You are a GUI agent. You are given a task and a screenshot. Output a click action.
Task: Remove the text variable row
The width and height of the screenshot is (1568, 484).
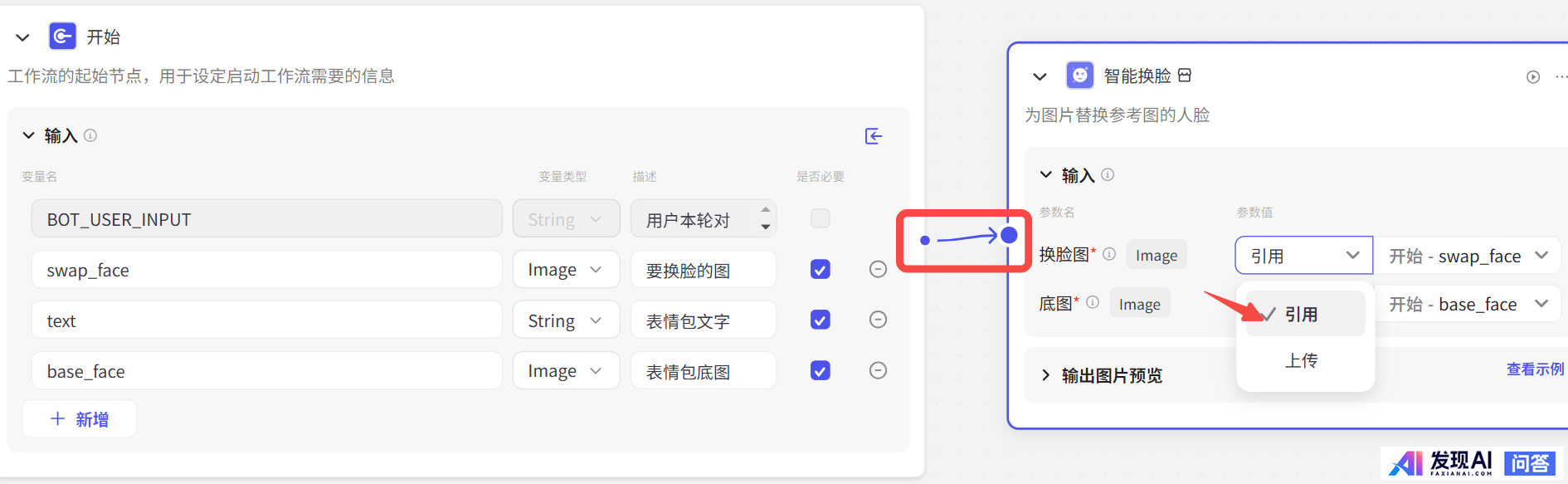coord(878,320)
